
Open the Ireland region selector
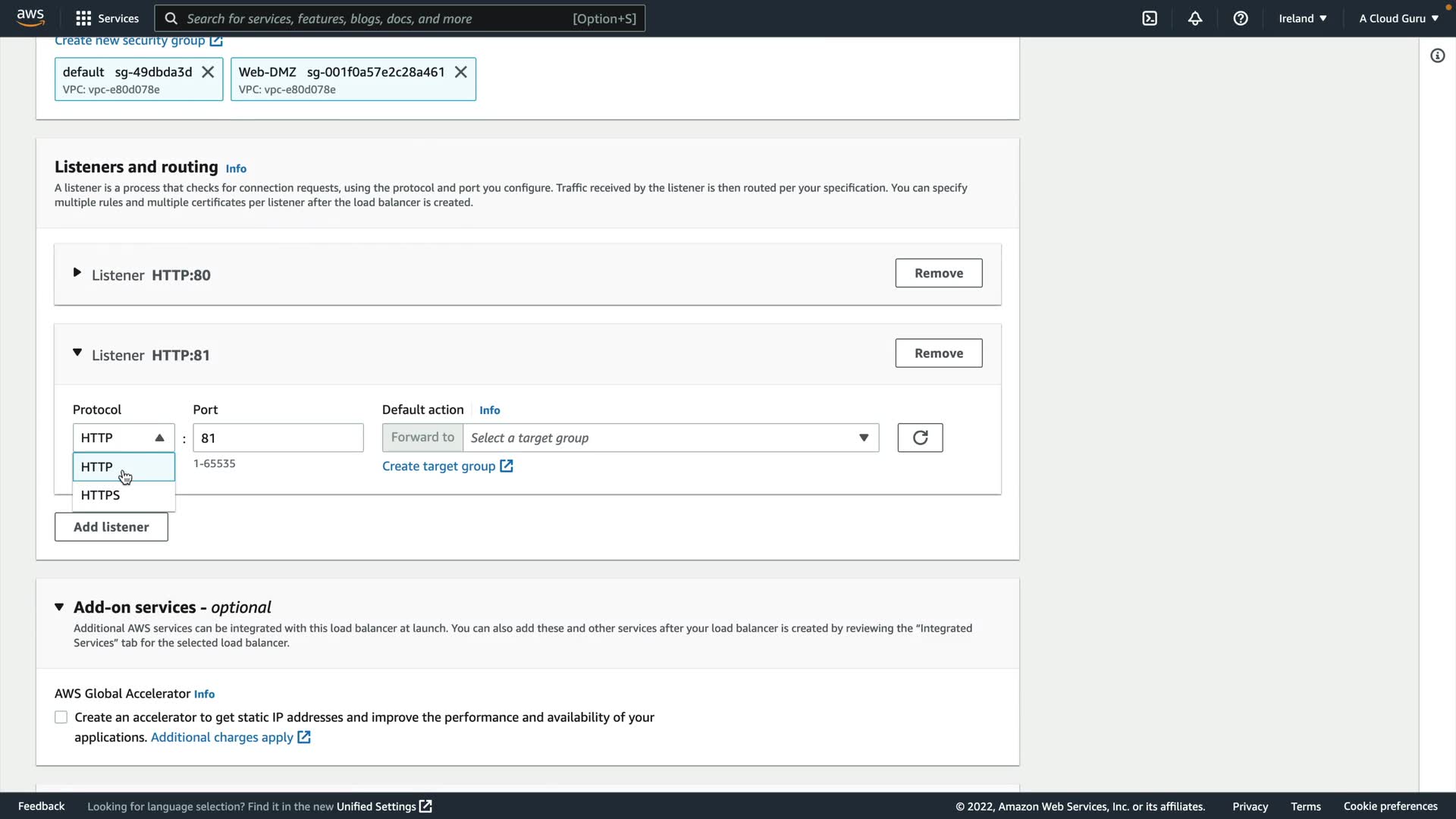point(1302,18)
